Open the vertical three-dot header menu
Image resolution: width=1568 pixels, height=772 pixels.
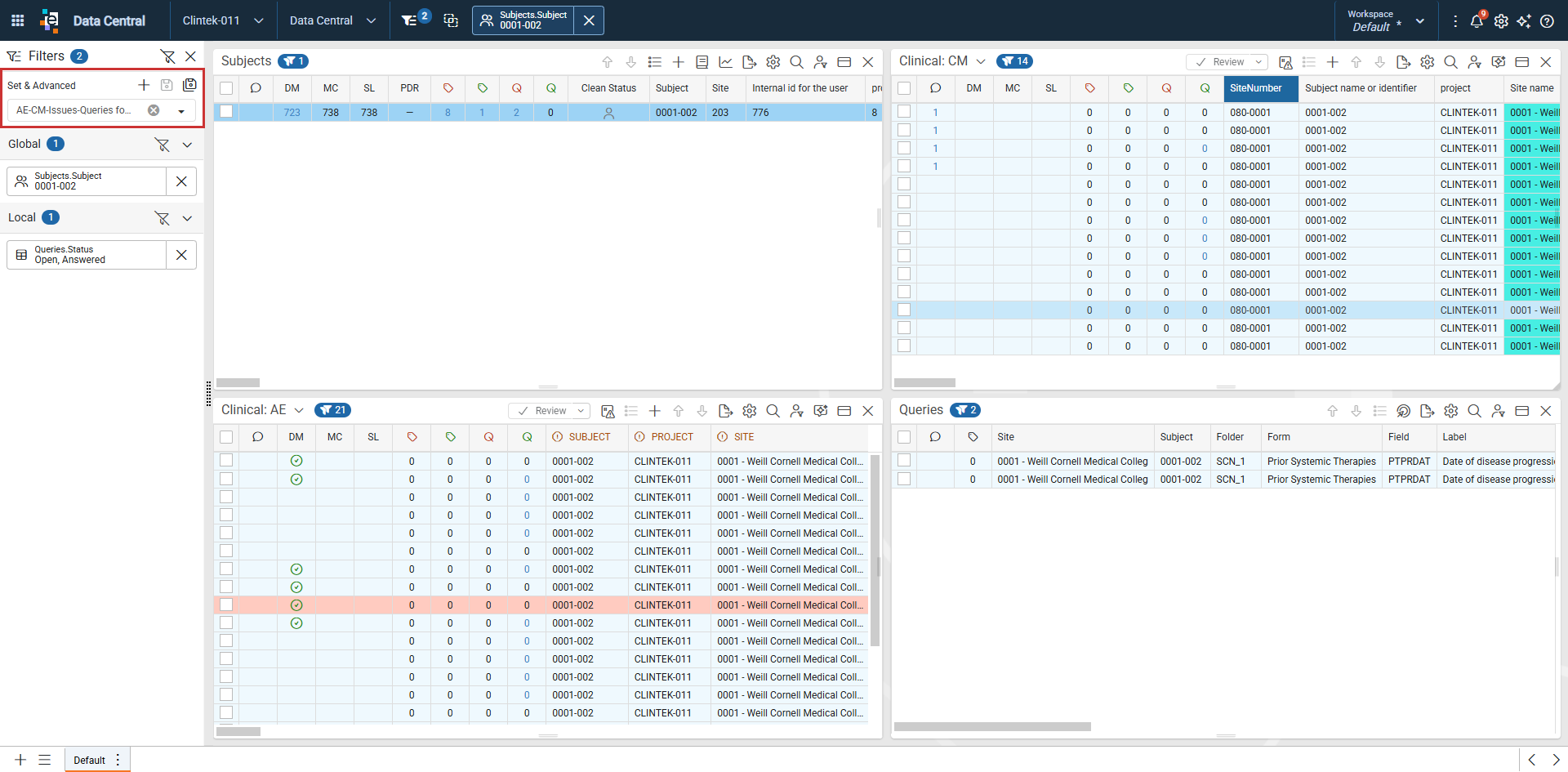tap(1455, 21)
